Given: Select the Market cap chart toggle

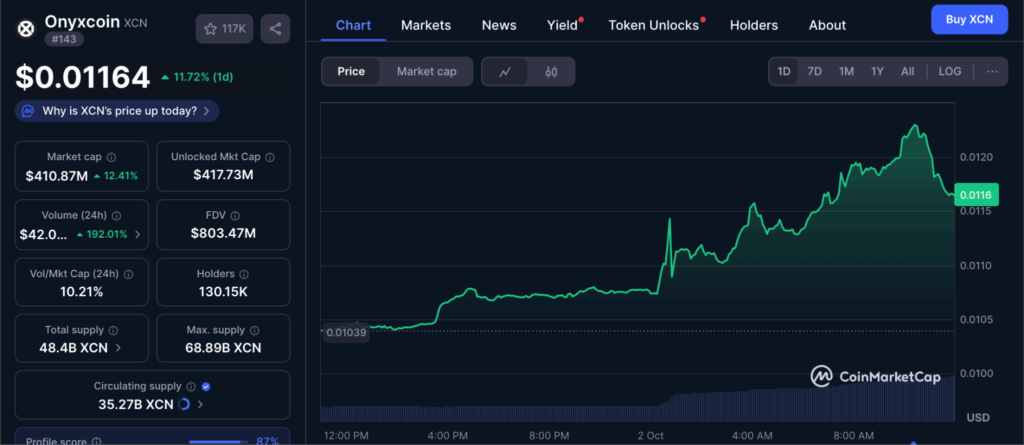Looking at the screenshot, I should (x=426, y=72).
